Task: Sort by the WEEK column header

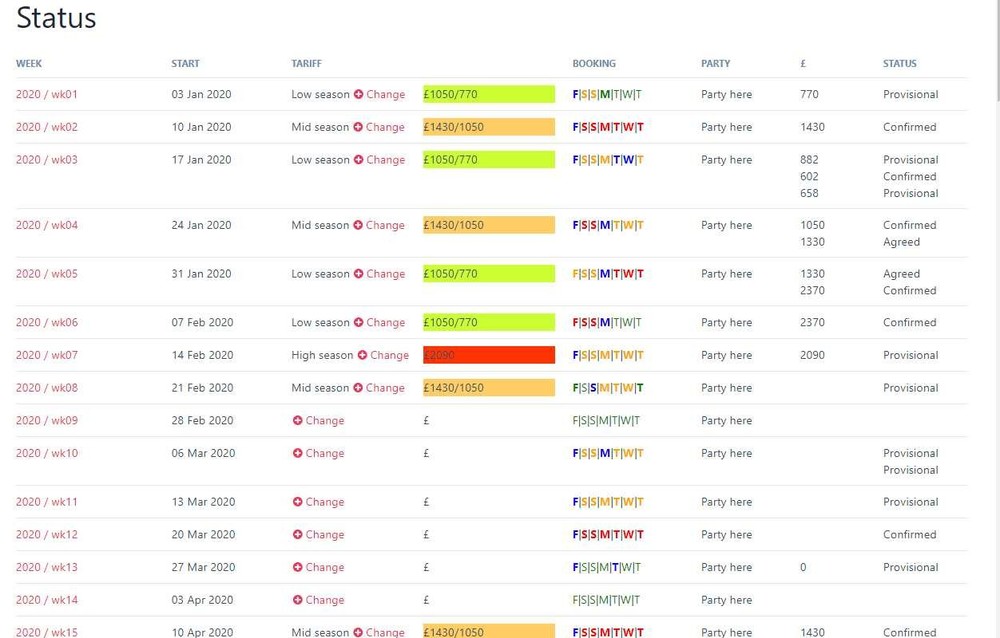Action: (x=29, y=64)
